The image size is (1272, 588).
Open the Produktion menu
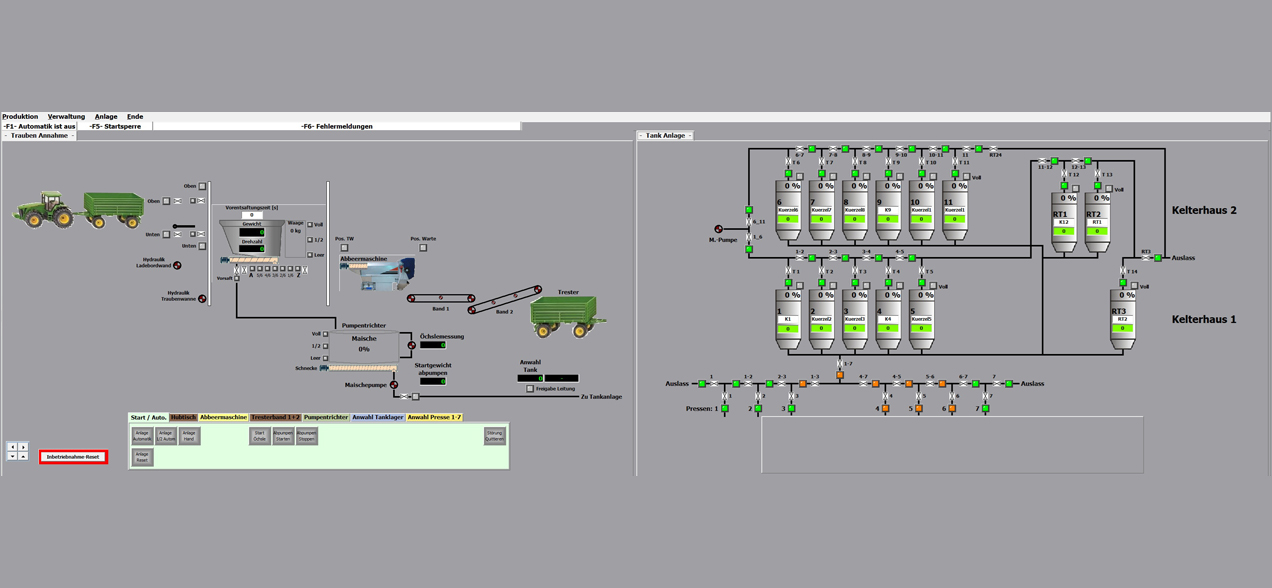tap(20, 117)
